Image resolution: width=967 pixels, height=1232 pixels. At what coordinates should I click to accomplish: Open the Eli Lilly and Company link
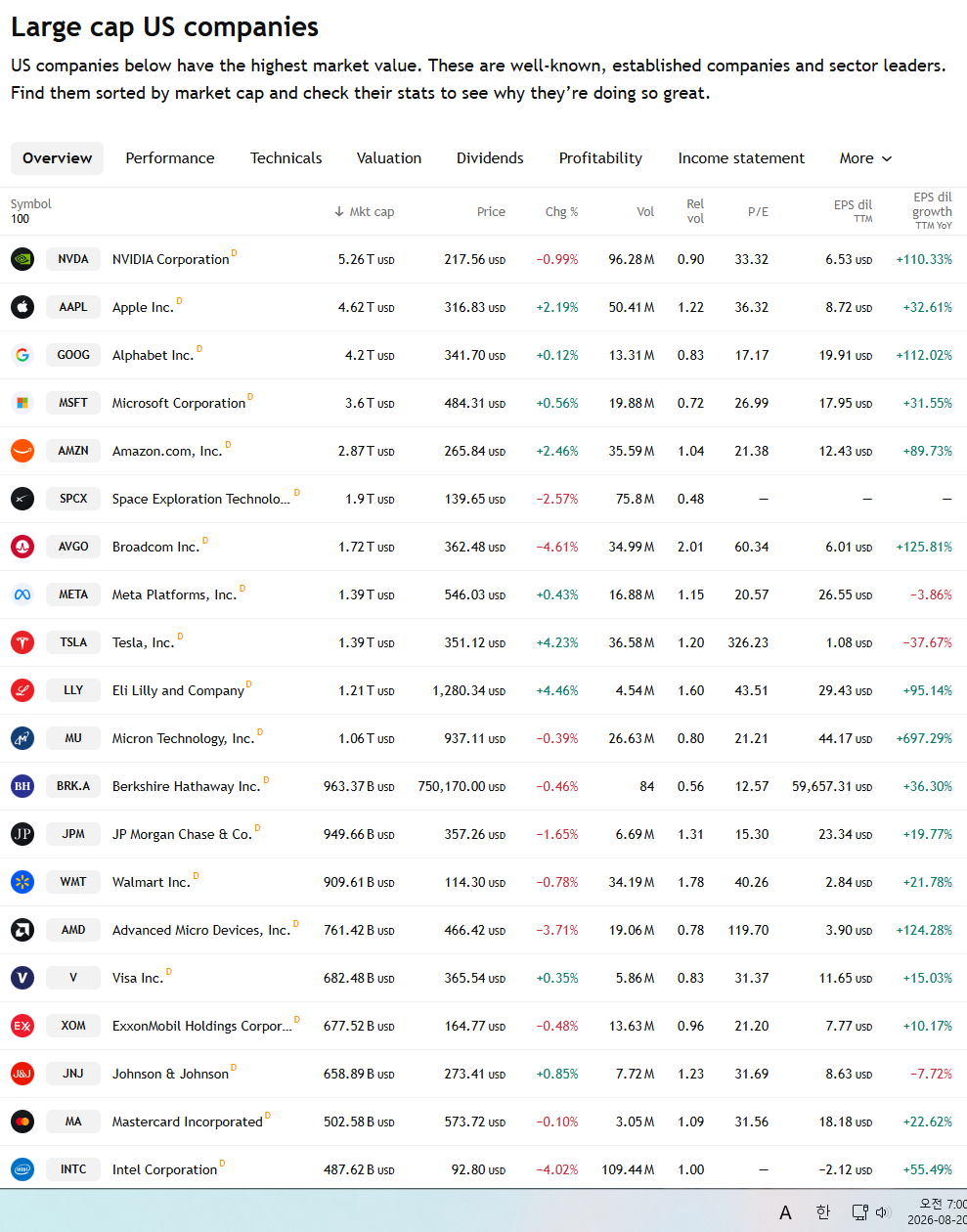[178, 690]
